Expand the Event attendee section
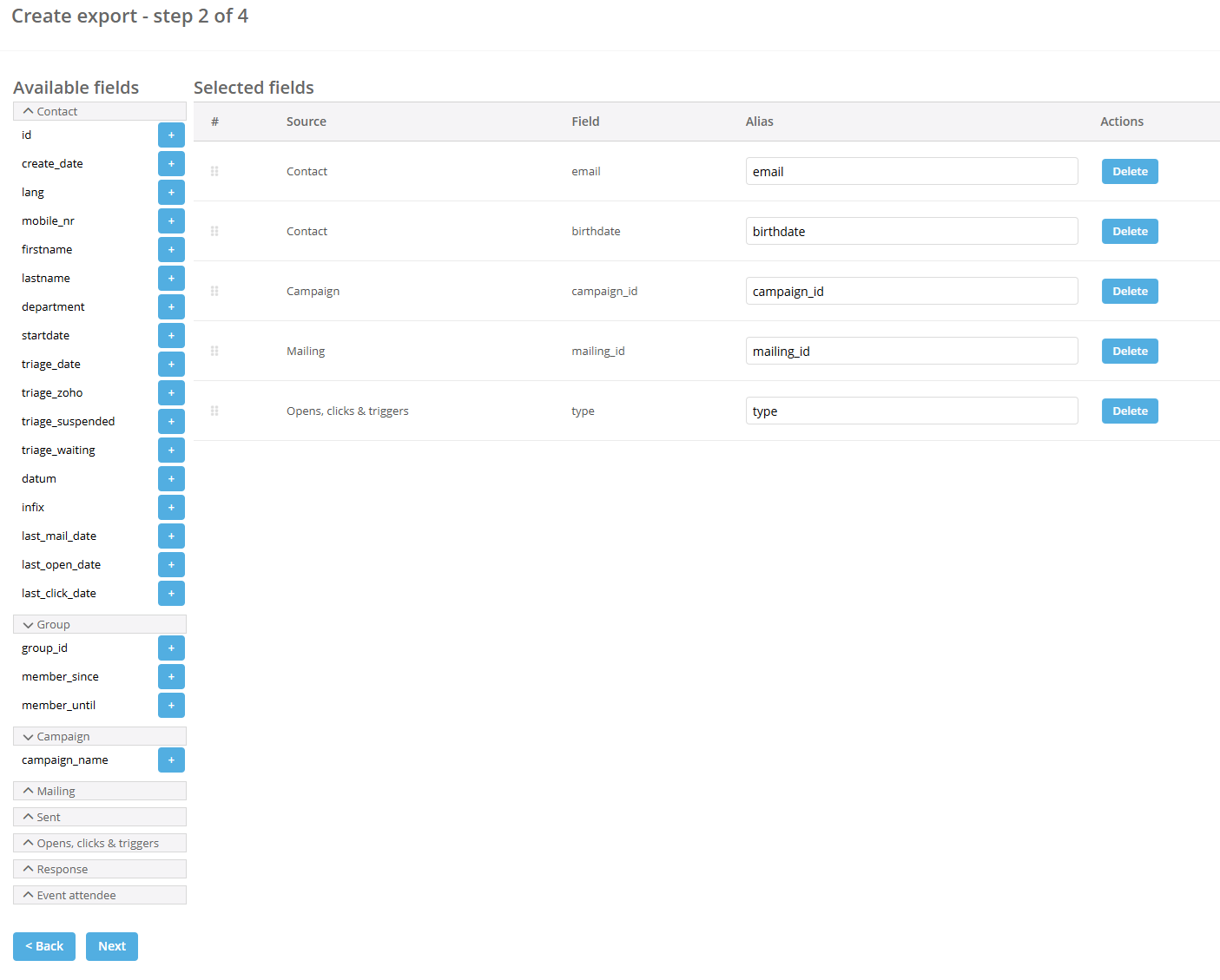1220x980 pixels. click(x=99, y=895)
